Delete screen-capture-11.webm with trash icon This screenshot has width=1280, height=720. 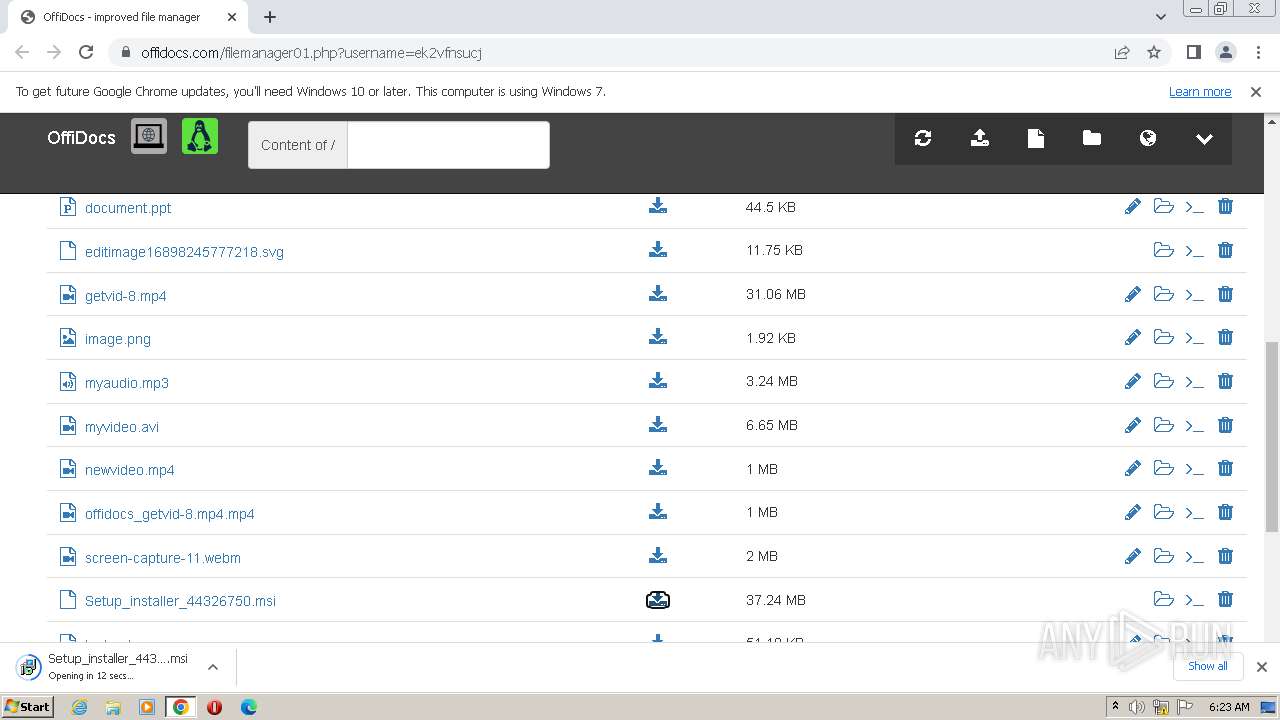(x=1225, y=556)
